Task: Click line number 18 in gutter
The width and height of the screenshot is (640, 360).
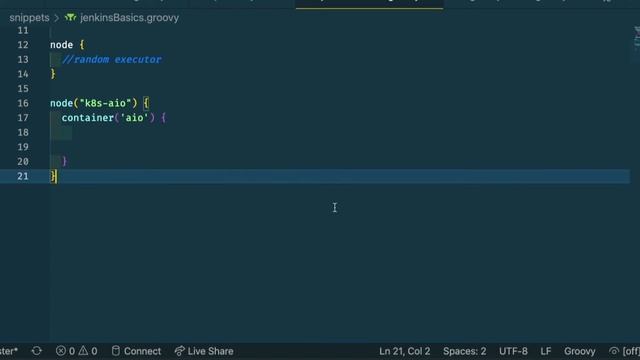Action: point(23,133)
